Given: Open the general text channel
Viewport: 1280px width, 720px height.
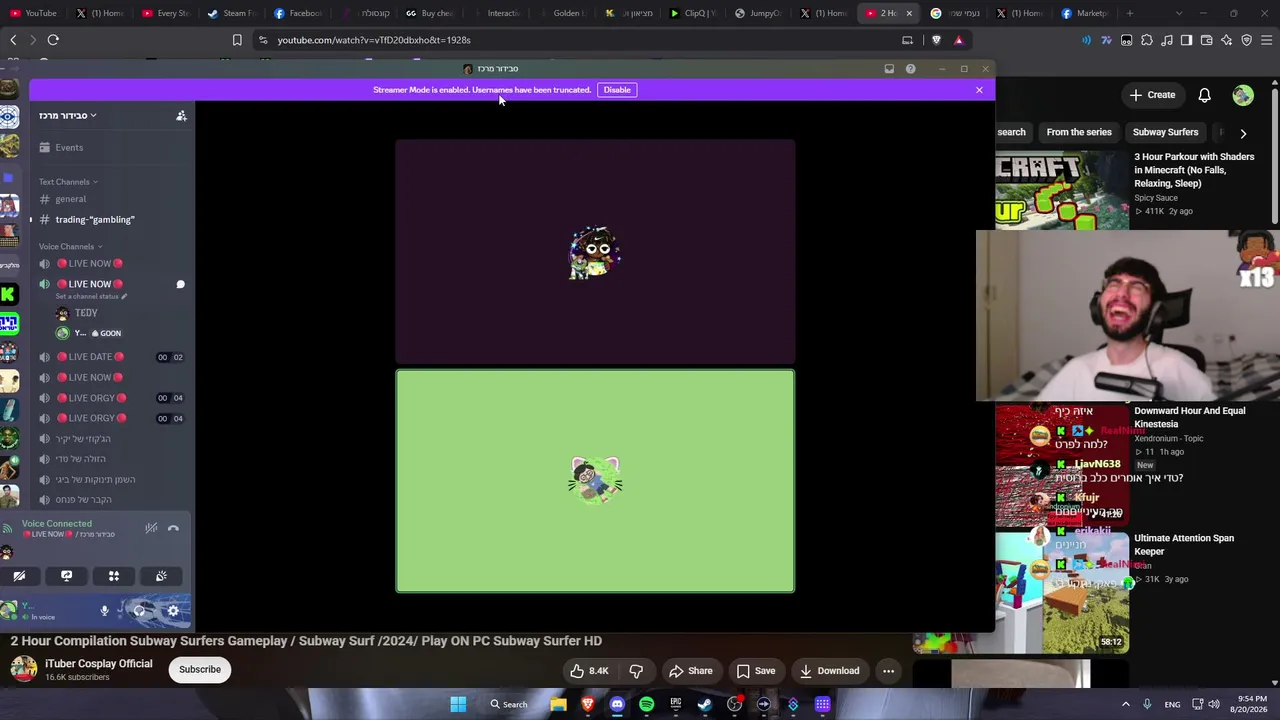Looking at the screenshot, I should point(70,199).
